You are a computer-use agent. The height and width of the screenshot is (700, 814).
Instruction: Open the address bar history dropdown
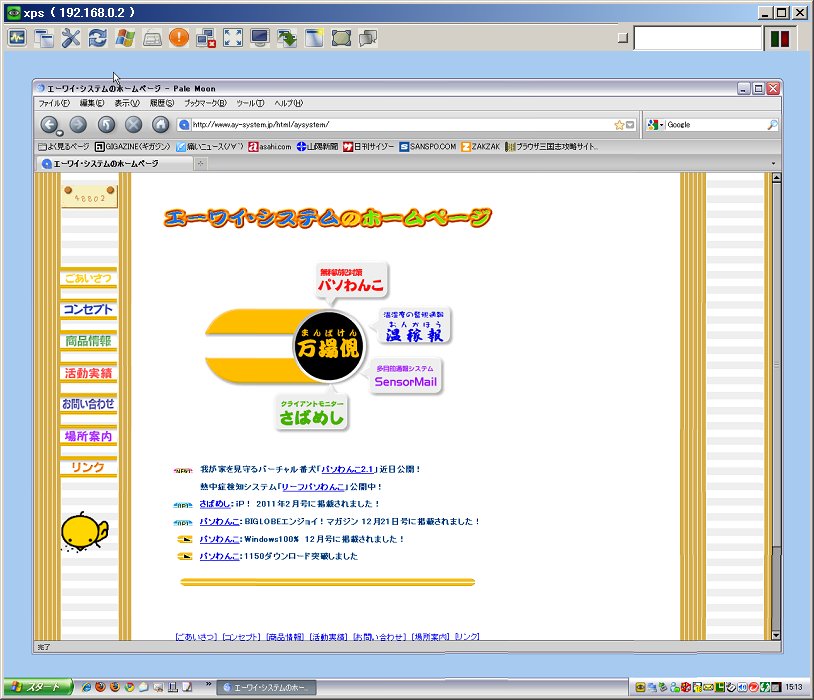pos(630,125)
